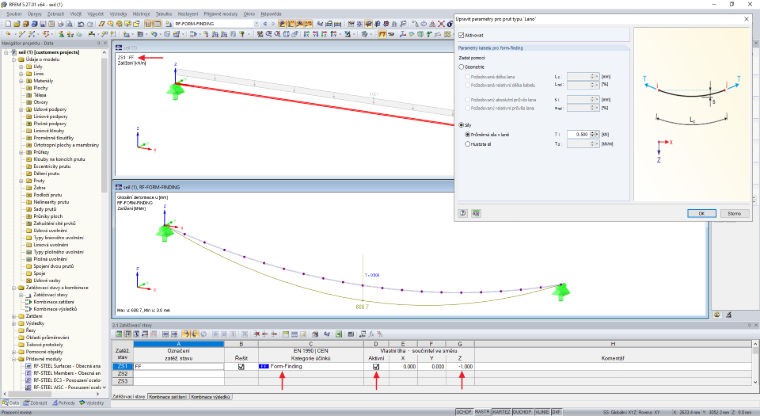Screen dimensions: 760x416
Task: Expand the Průřezy tree node
Action: click(21, 152)
